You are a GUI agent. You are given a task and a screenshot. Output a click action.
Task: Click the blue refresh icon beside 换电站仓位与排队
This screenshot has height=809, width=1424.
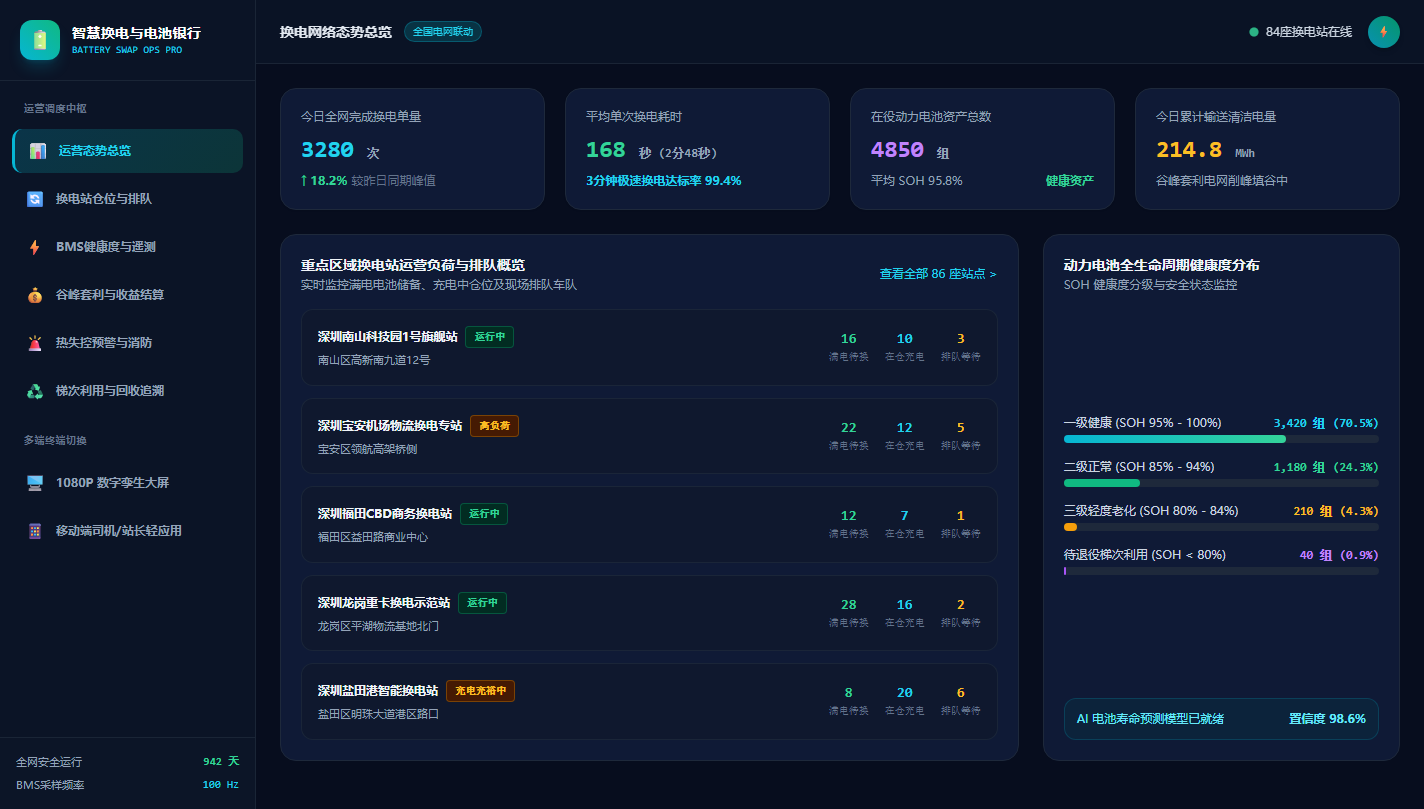click(35, 199)
